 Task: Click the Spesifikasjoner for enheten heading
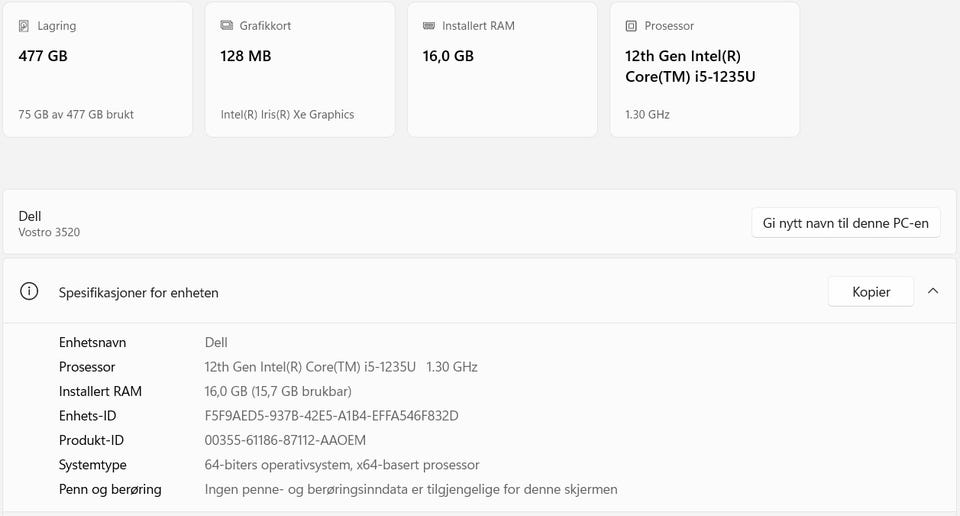138,293
